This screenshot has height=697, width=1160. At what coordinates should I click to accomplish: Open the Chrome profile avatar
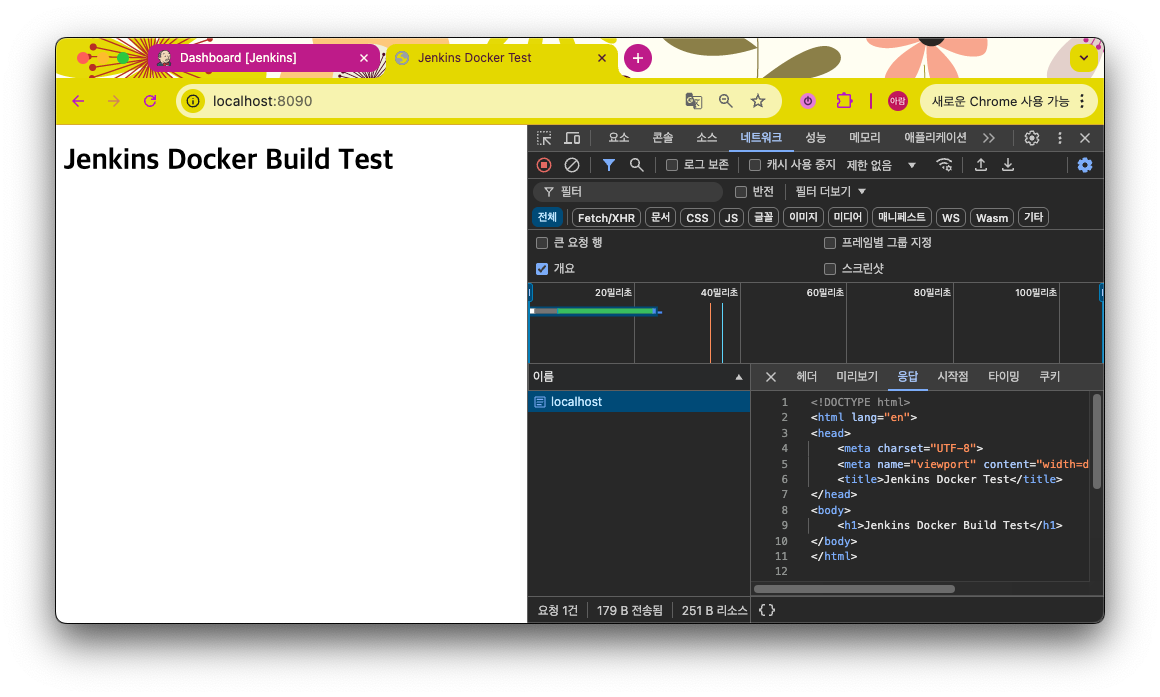coord(897,101)
